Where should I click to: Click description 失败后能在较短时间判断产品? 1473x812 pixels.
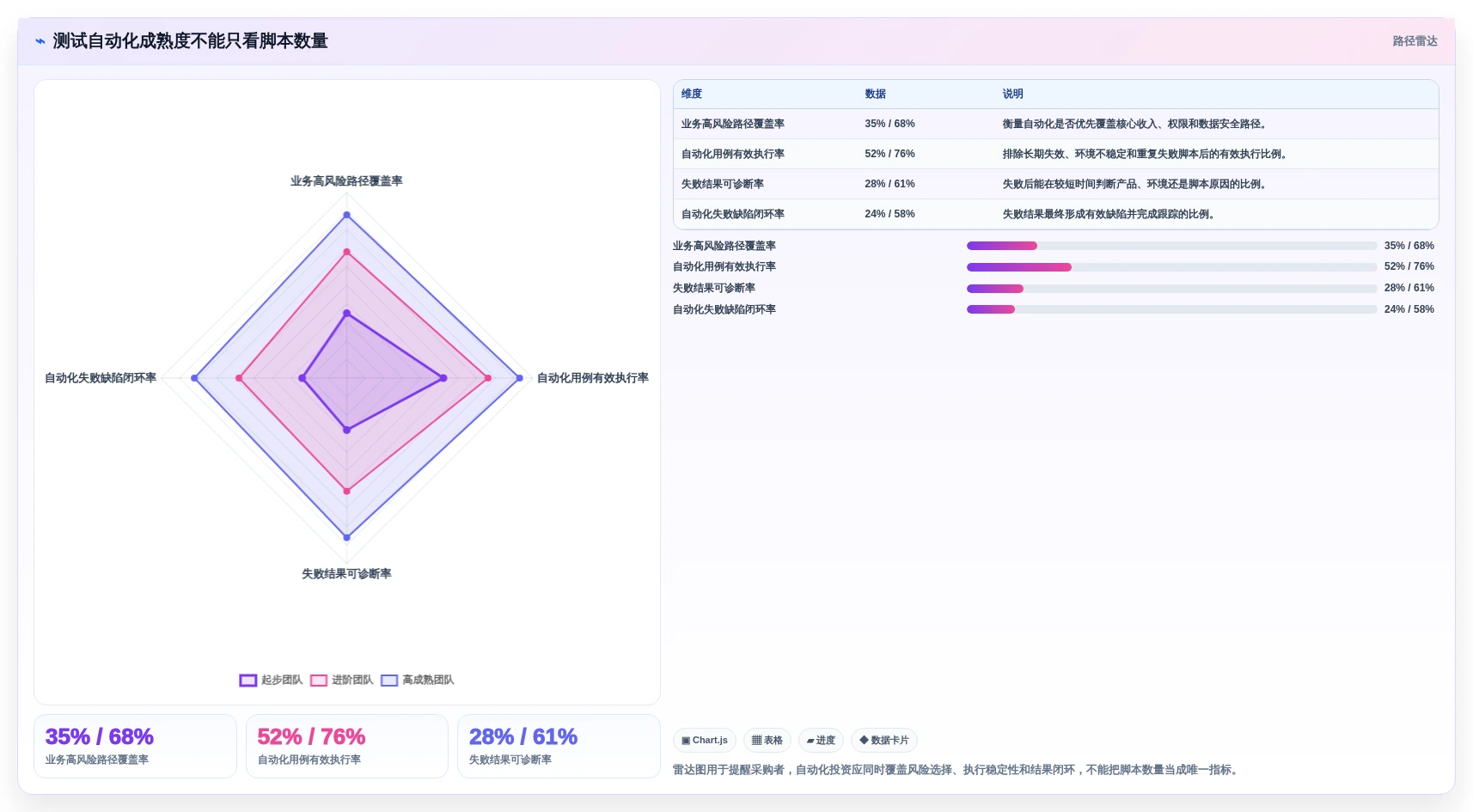tap(1135, 185)
